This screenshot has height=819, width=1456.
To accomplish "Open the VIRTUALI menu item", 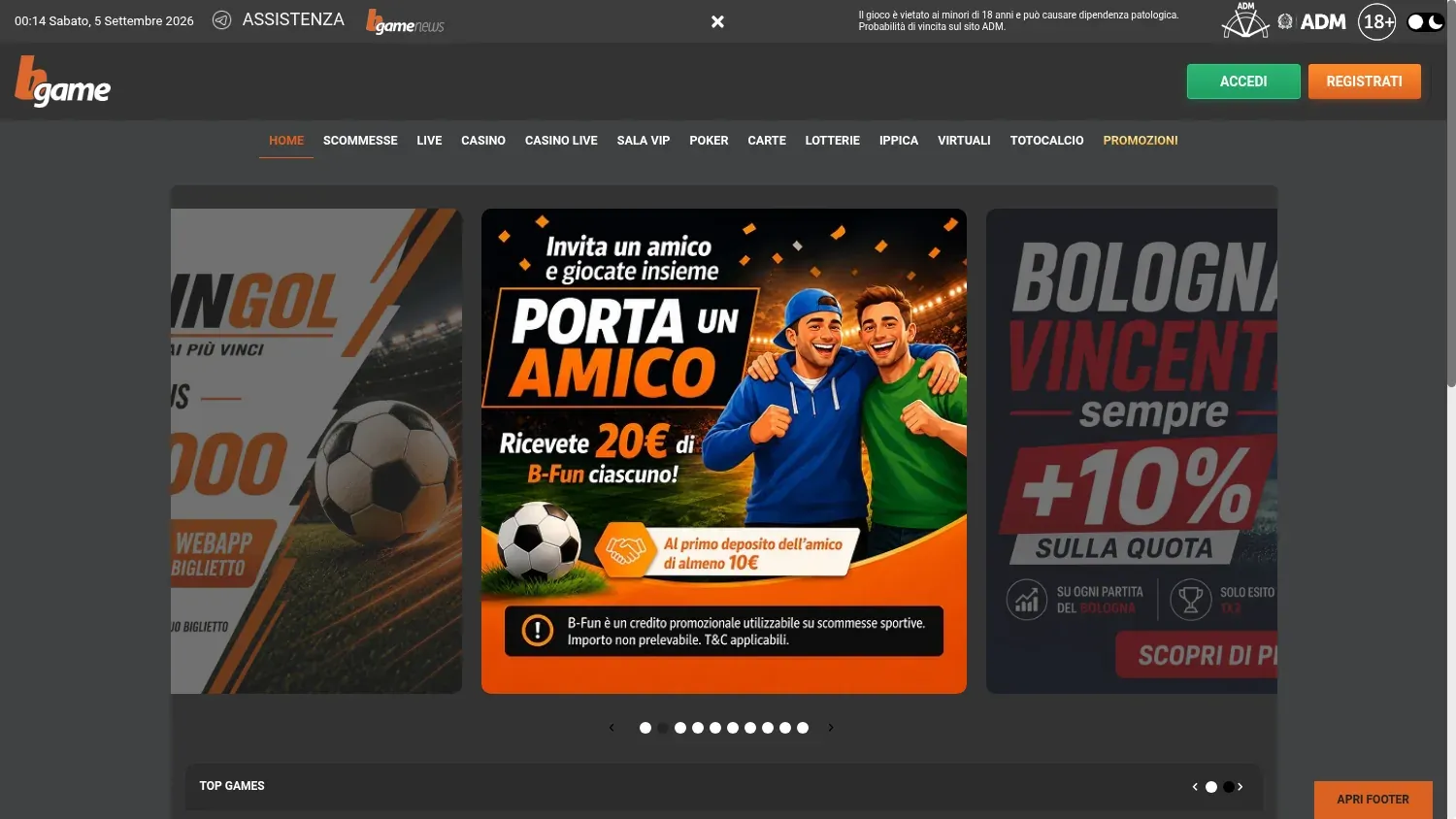I will [x=964, y=141].
